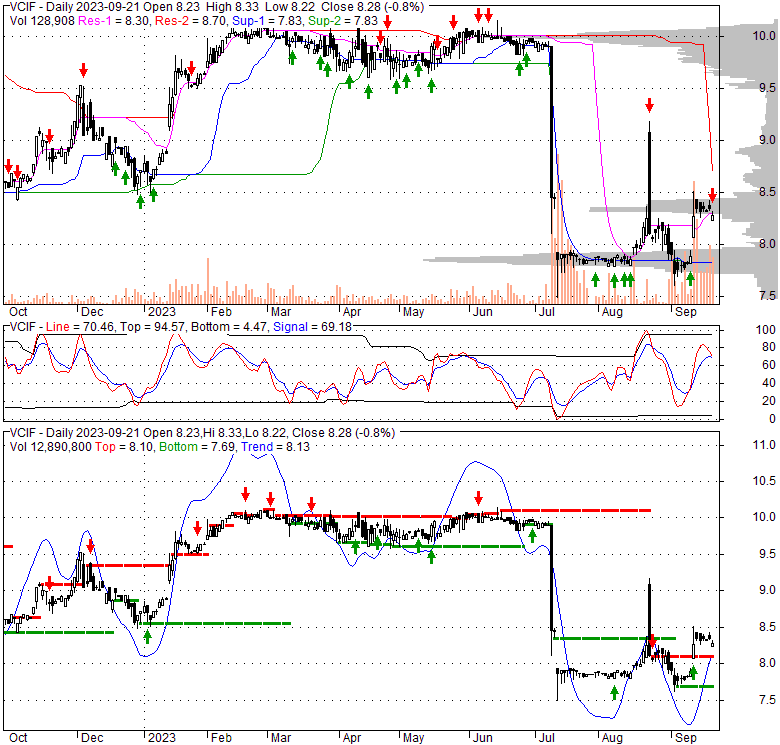Click 'Dec' on the top chart time axis
This screenshot has width=780, height=745.
point(92,312)
